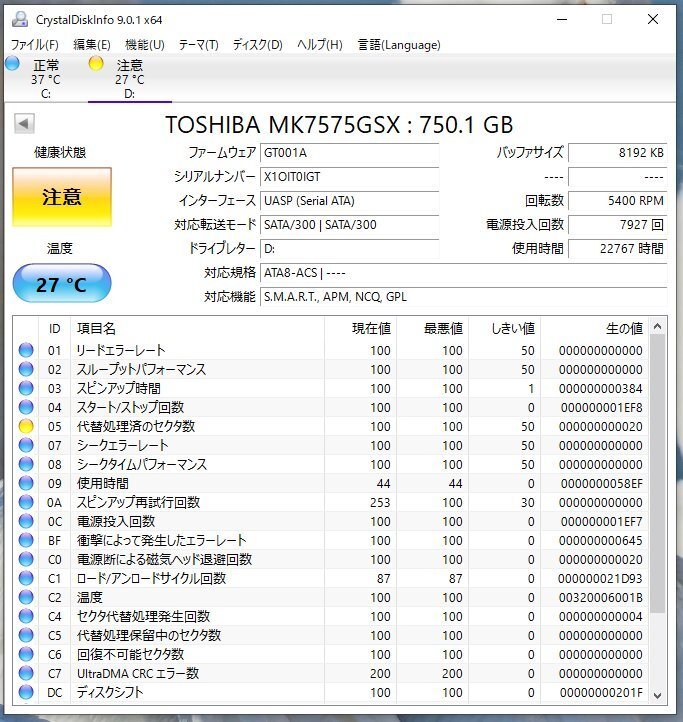Click the status orb for attribute C7 UltraDMA CRC

click(26, 673)
